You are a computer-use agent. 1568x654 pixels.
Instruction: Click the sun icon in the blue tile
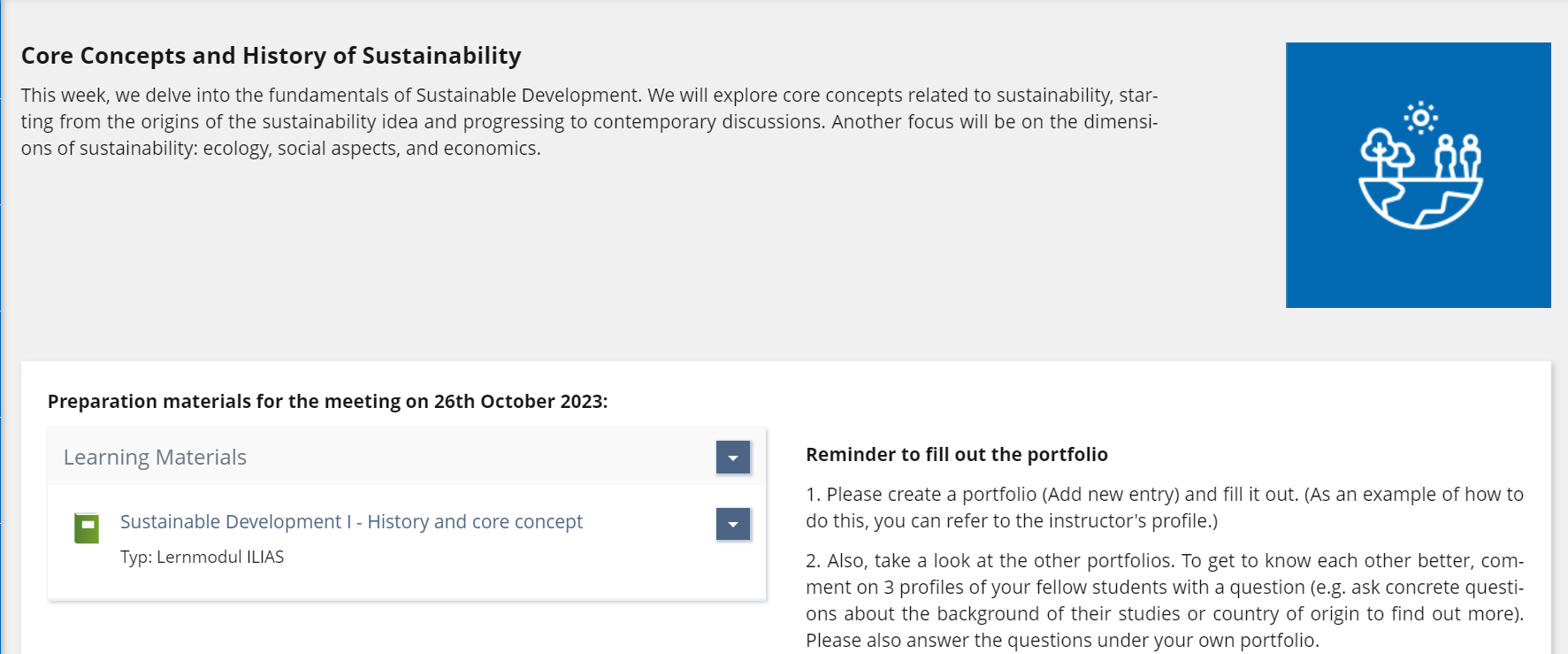click(1420, 118)
